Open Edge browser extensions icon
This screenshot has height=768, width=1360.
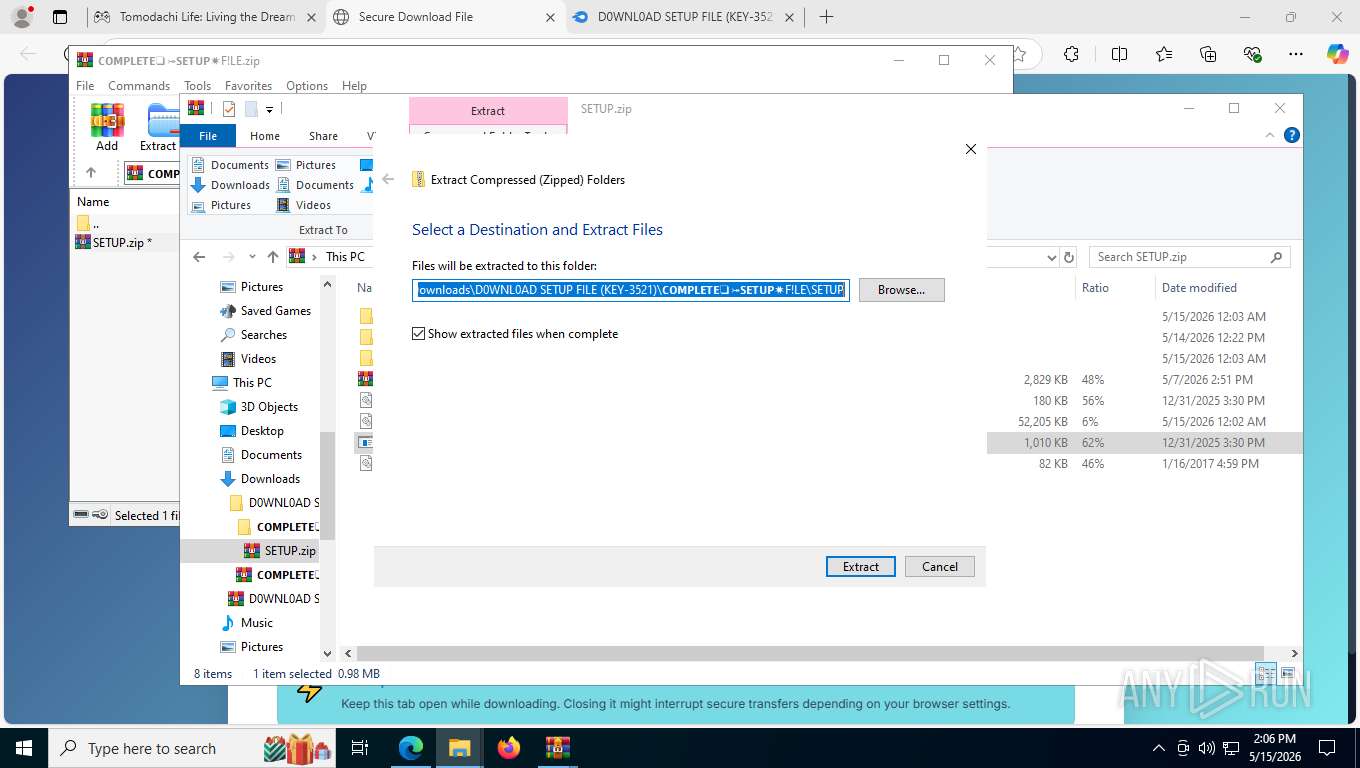(1071, 54)
